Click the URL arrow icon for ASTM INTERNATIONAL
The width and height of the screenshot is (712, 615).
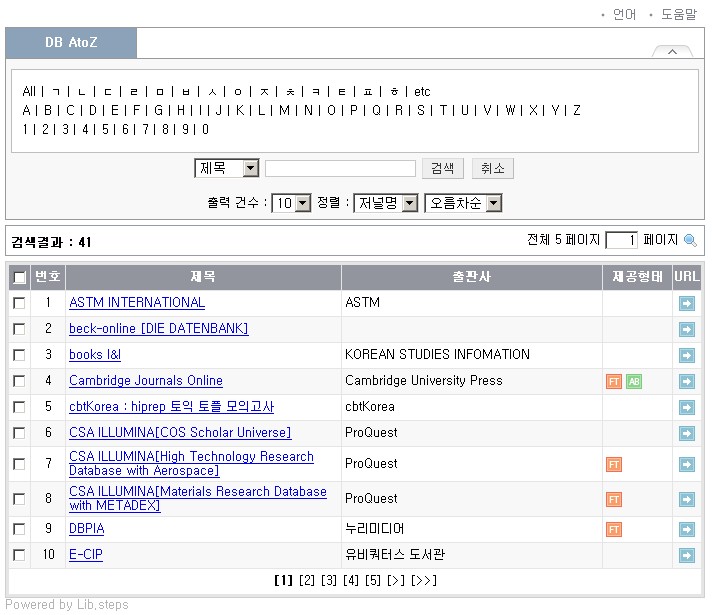click(686, 303)
